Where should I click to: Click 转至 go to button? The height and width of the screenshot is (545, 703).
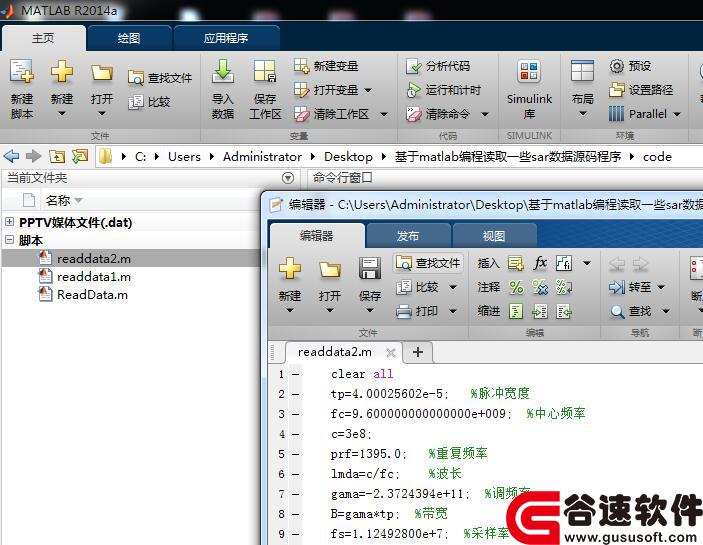(x=631, y=287)
